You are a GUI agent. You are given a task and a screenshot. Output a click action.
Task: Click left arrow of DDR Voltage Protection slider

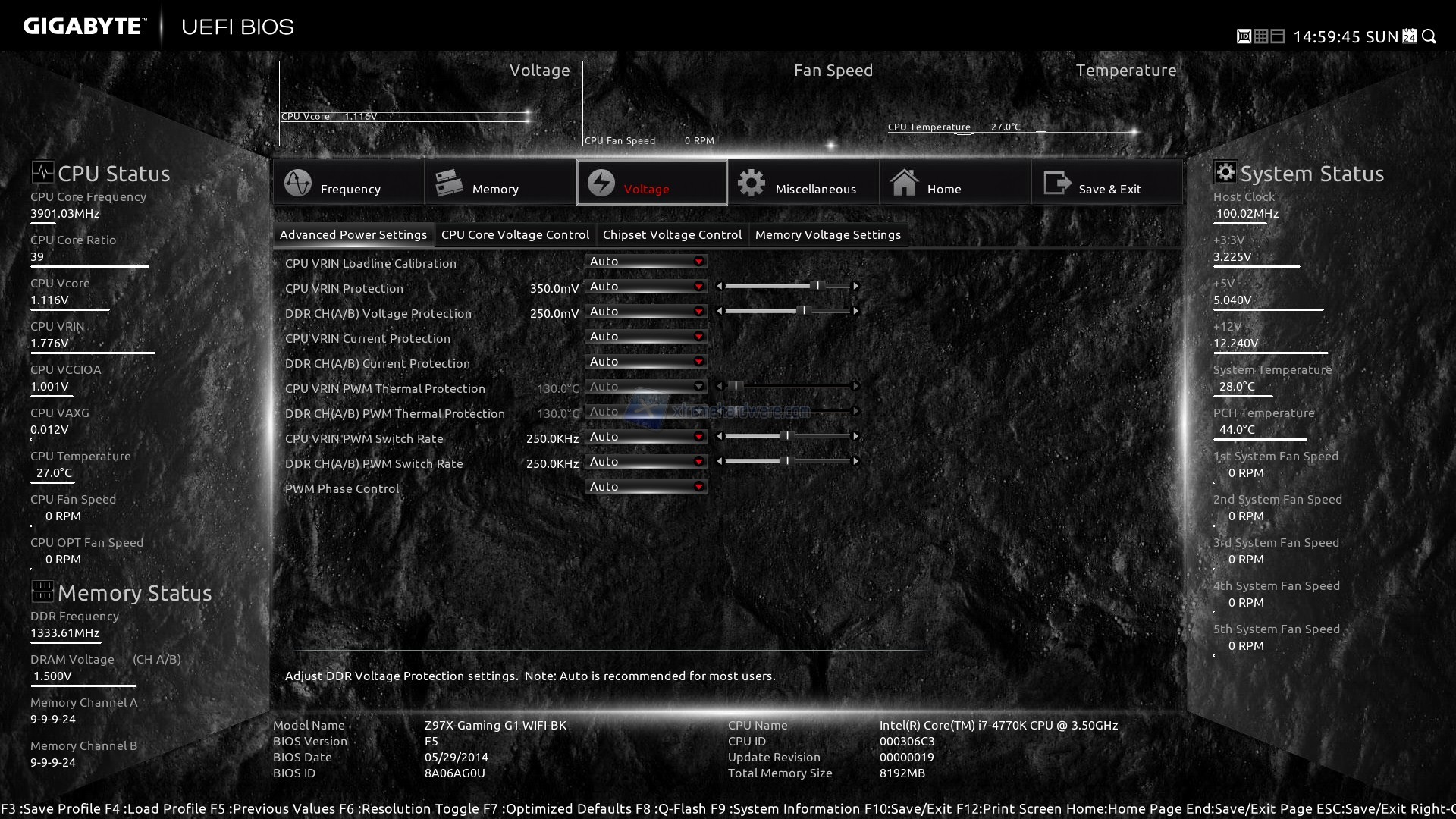click(720, 312)
